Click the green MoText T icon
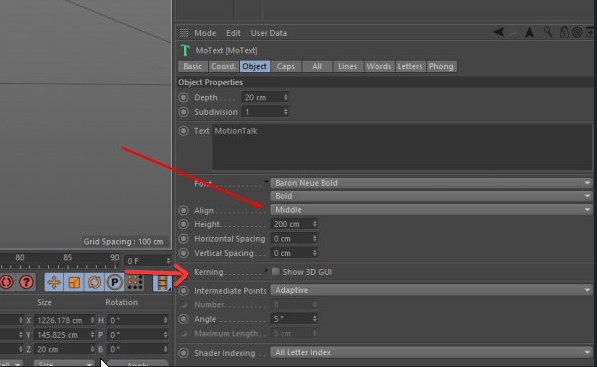 [185, 50]
